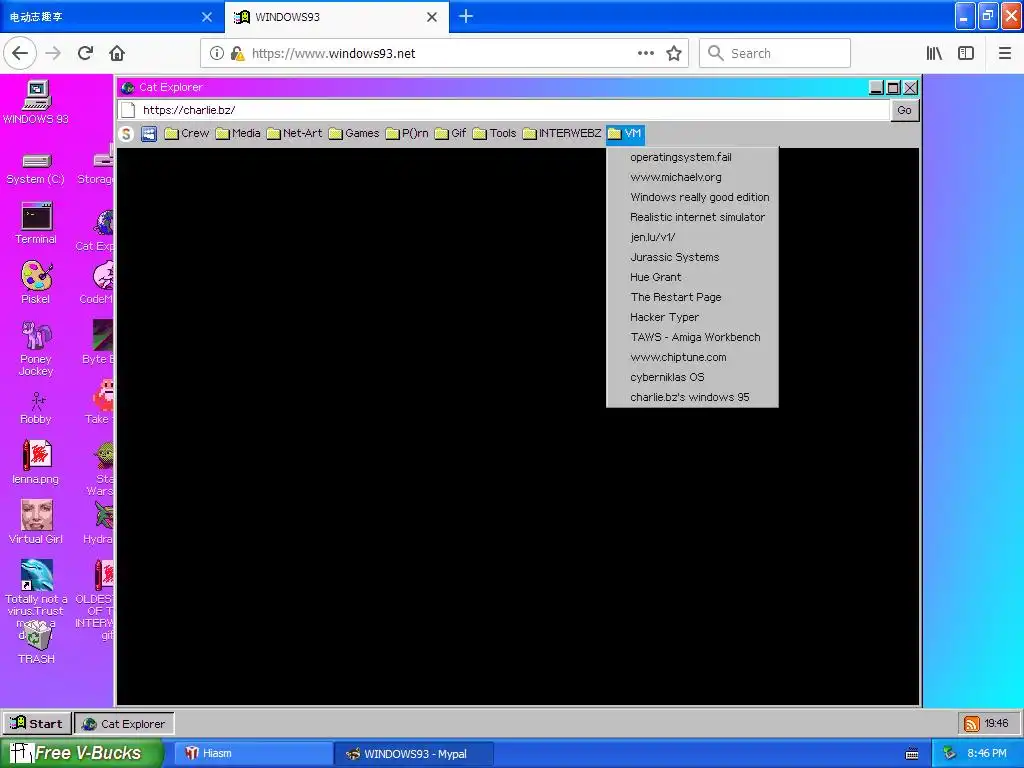Click the Firefox Search box
Screen dimensions: 1024x768
(x=775, y=54)
